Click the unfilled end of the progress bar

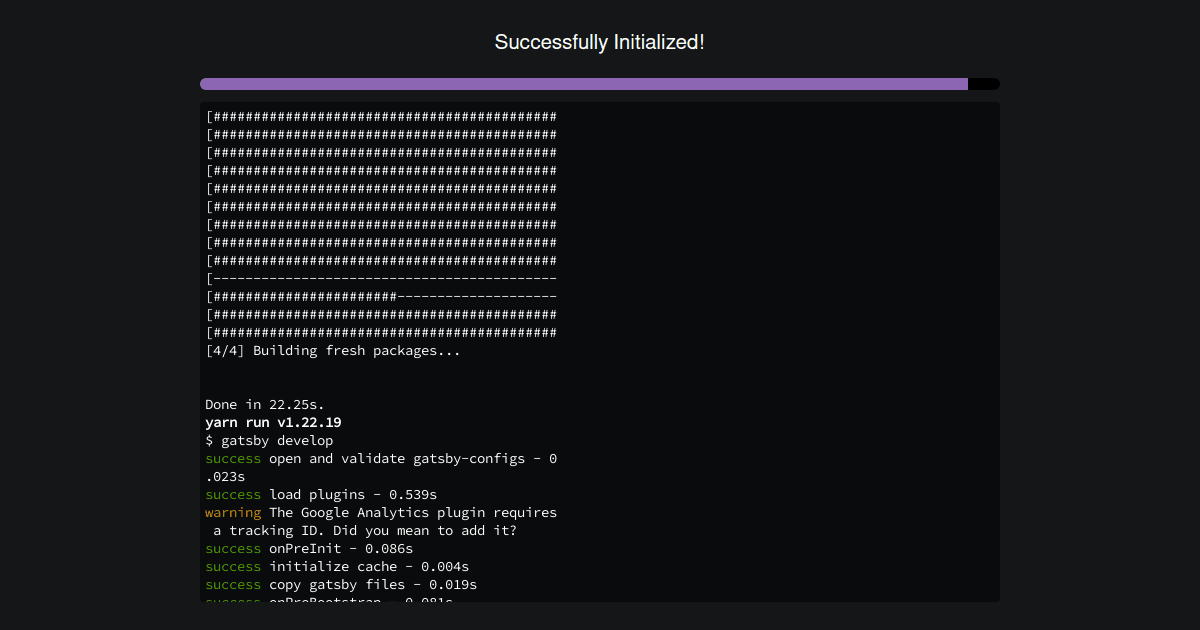point(982,84)
